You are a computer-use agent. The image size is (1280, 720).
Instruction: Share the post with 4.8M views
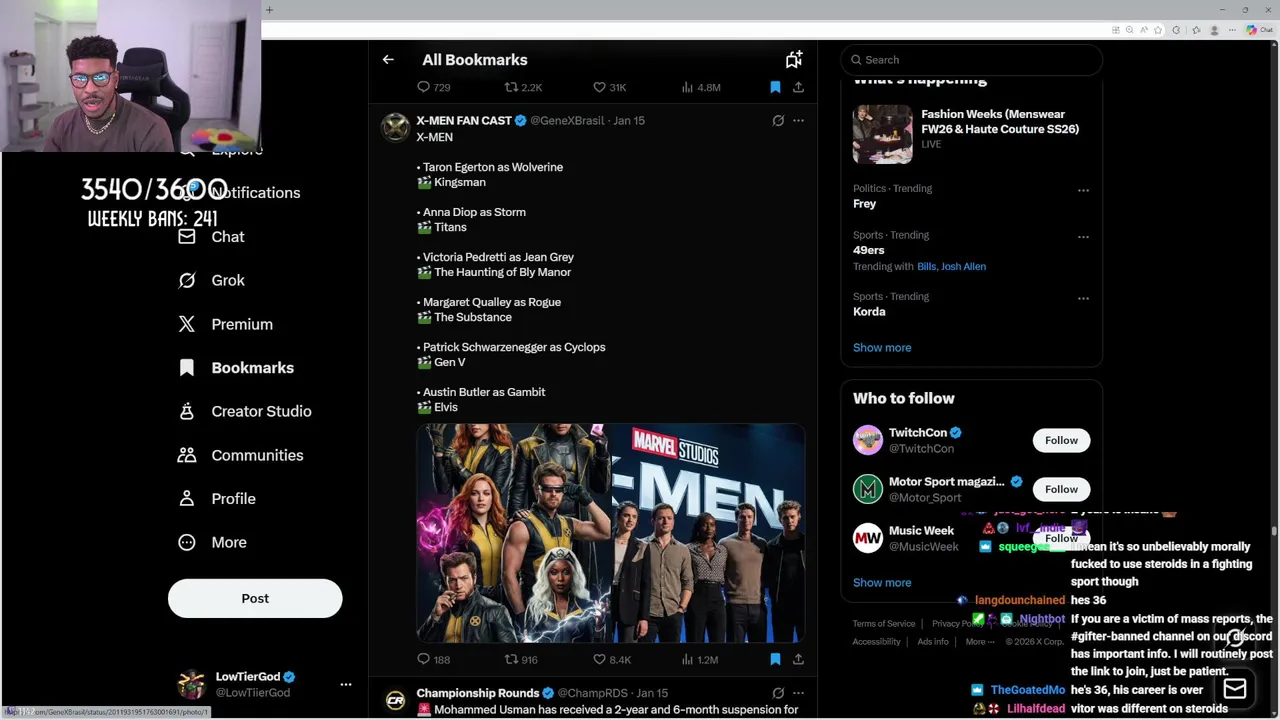click(x=798, y=87)
